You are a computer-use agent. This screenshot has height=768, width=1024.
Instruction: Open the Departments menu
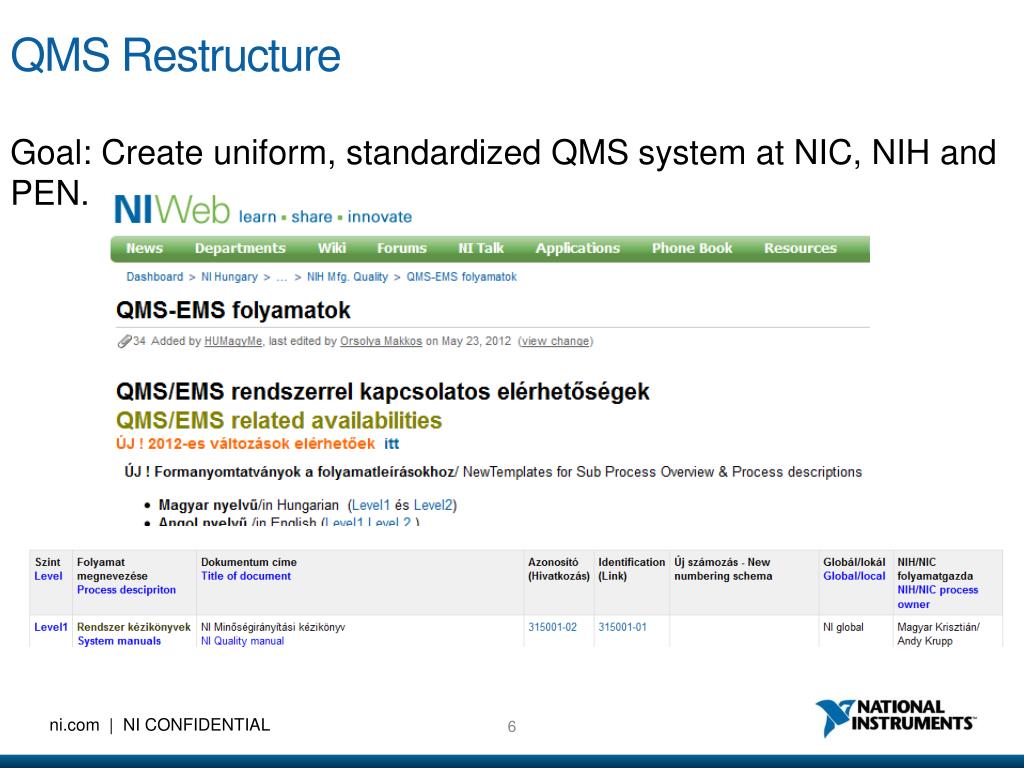pos(240,248)
